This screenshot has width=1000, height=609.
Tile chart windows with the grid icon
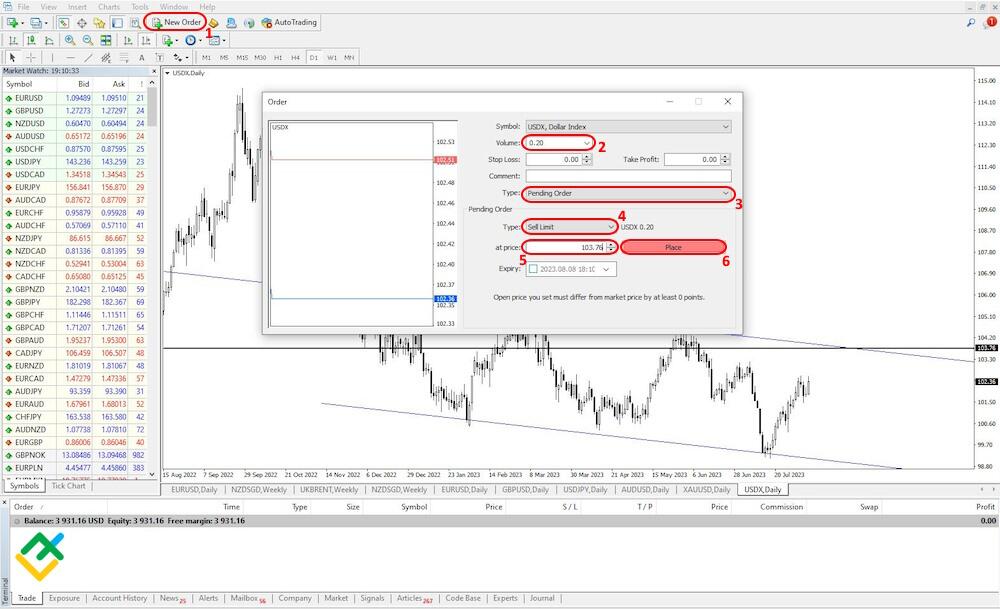[x=106, y=40]
